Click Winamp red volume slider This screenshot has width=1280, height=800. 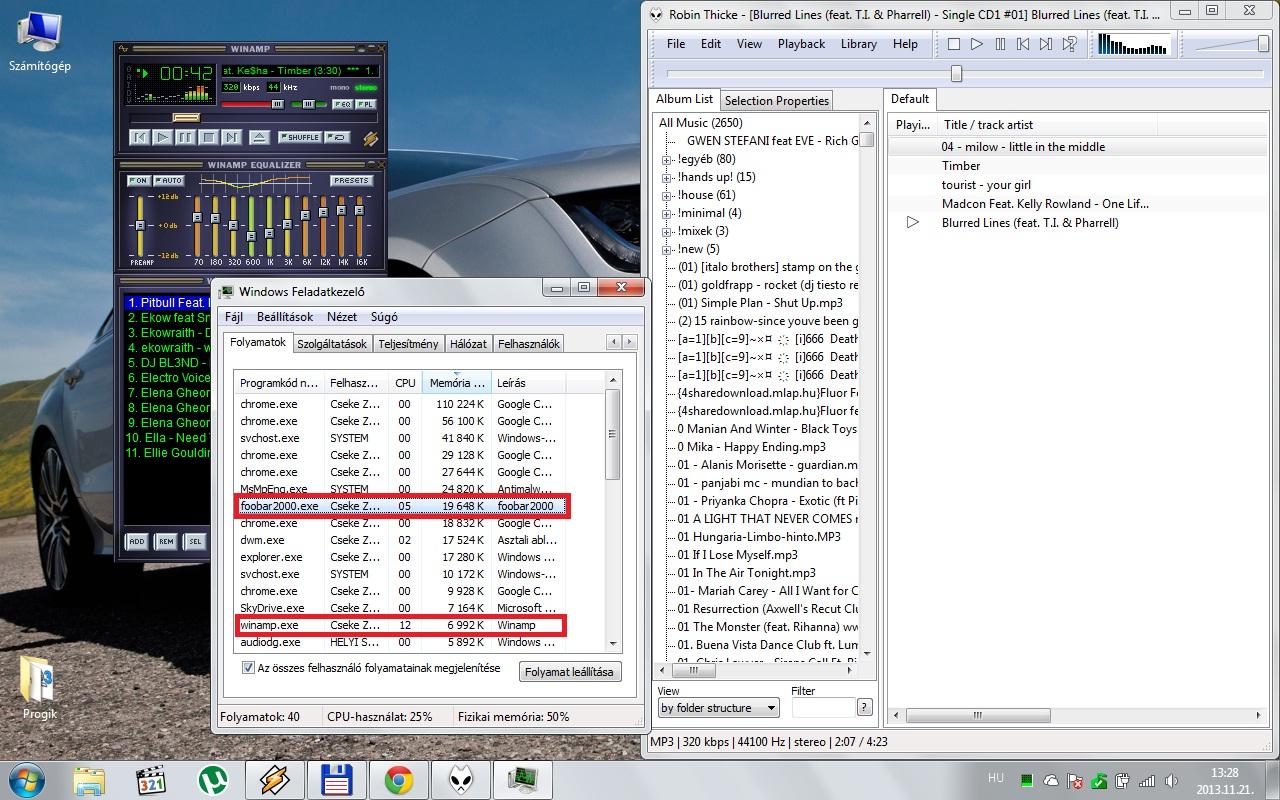pos(252,104)
